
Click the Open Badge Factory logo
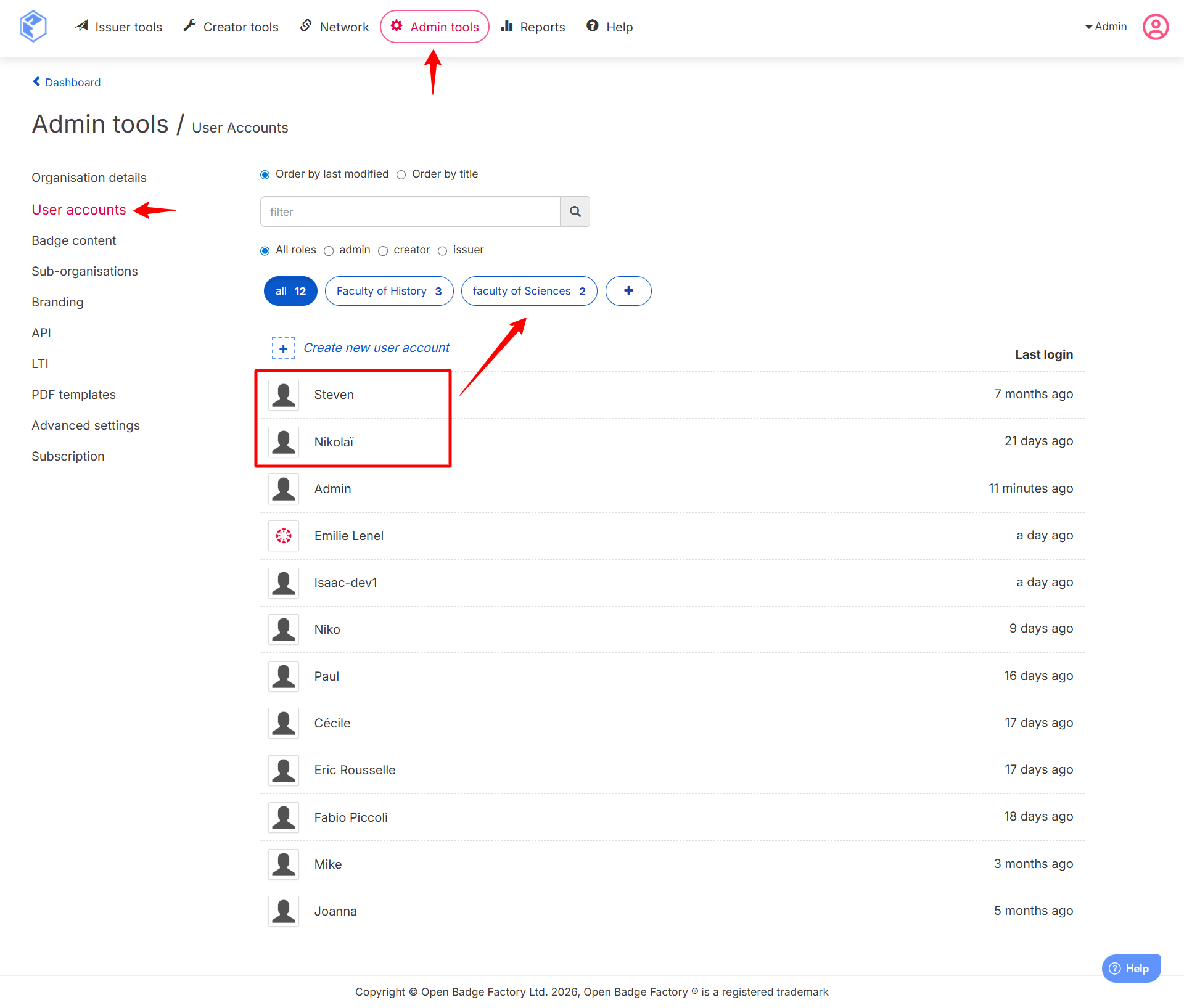33,27
